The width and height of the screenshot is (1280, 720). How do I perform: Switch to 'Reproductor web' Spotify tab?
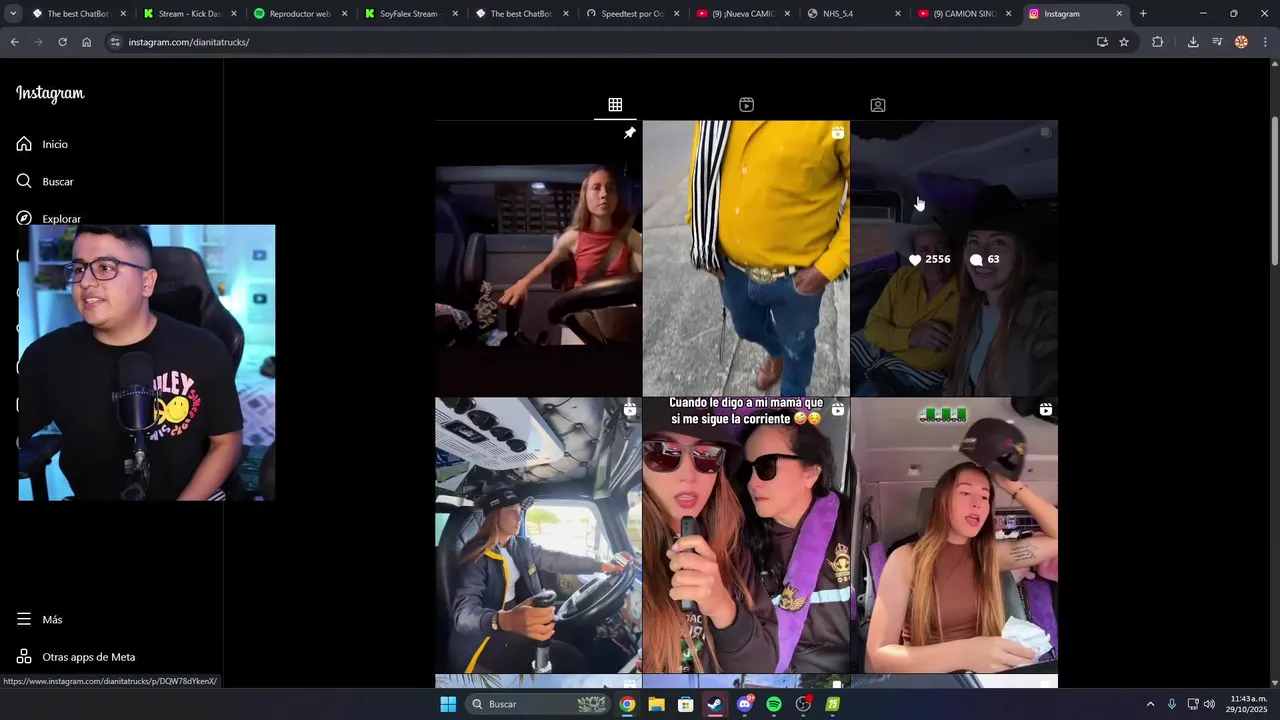pyautogui.click(x=299, y=14)
